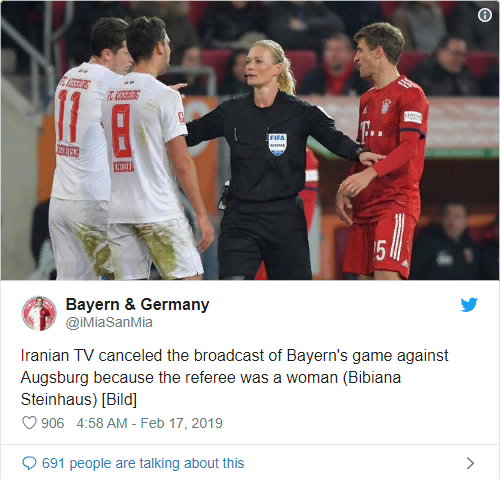500x481 pixels.
Task: Click the speech bubble reply icon
Action: (29, 463)
